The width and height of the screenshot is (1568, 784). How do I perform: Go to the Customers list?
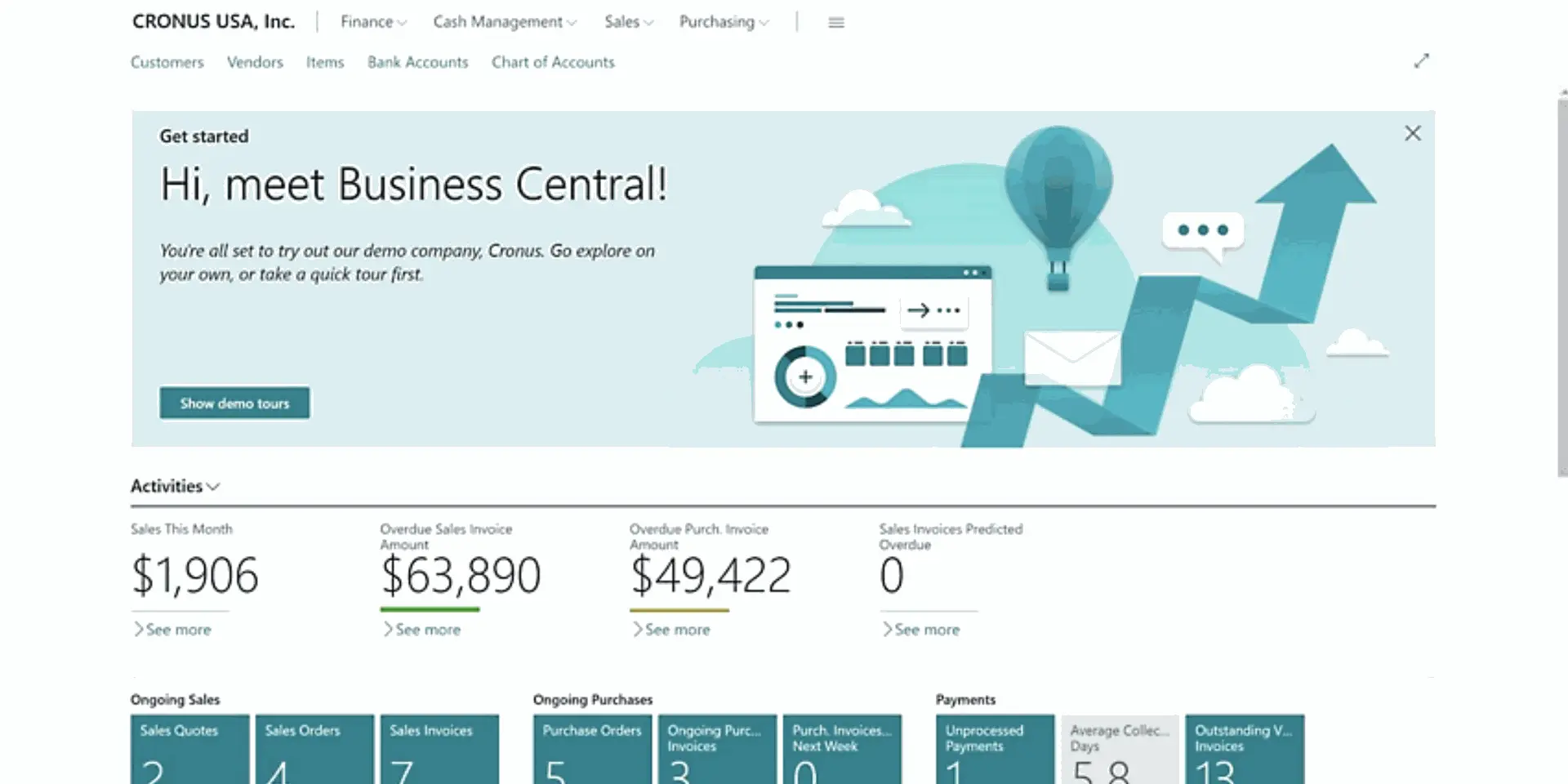tap(167, 62)
